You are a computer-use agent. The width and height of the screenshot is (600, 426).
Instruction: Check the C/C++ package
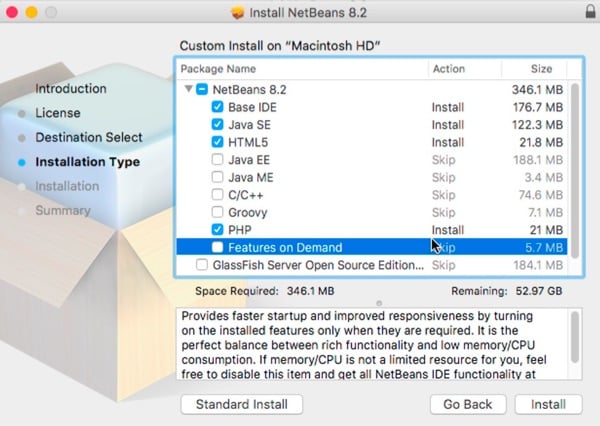click(x=217, y=194)
